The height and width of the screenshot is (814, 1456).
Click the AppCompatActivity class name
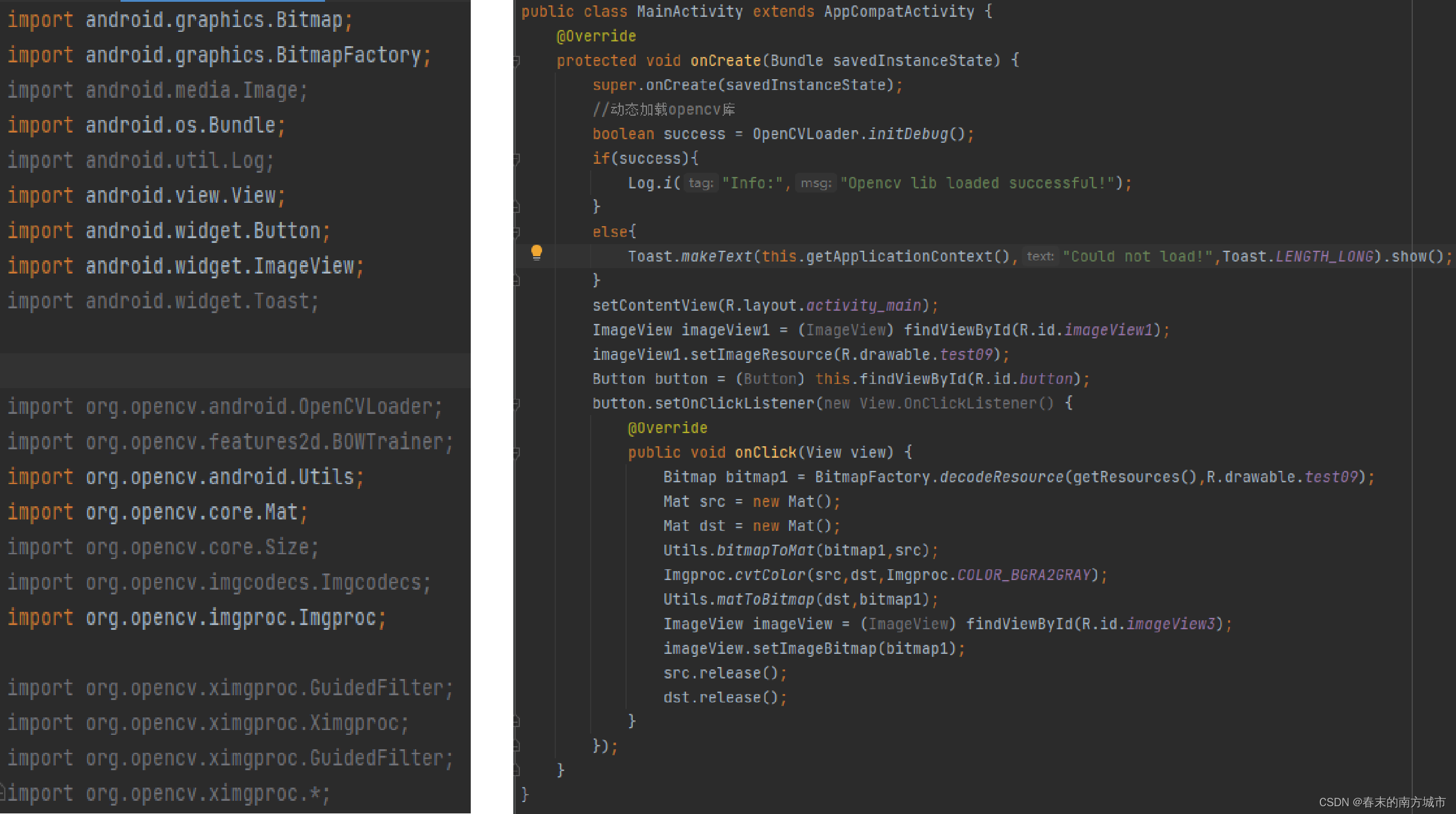point(898,11)
